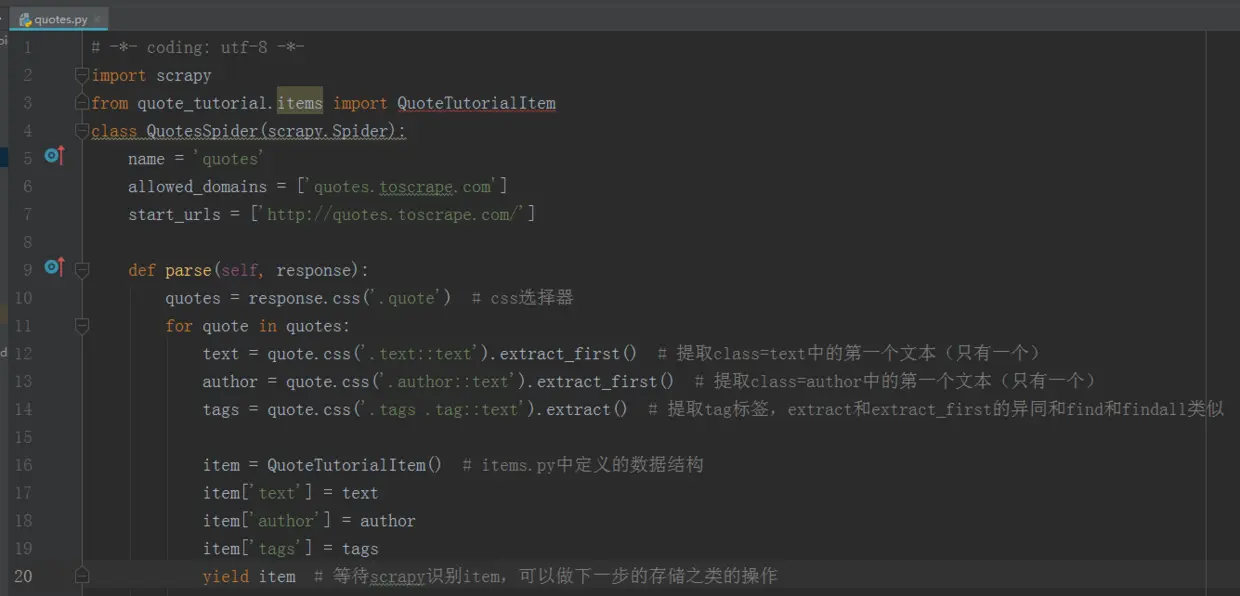
Task: Click line number 1 in the gutter
Action: pos(27,47)
